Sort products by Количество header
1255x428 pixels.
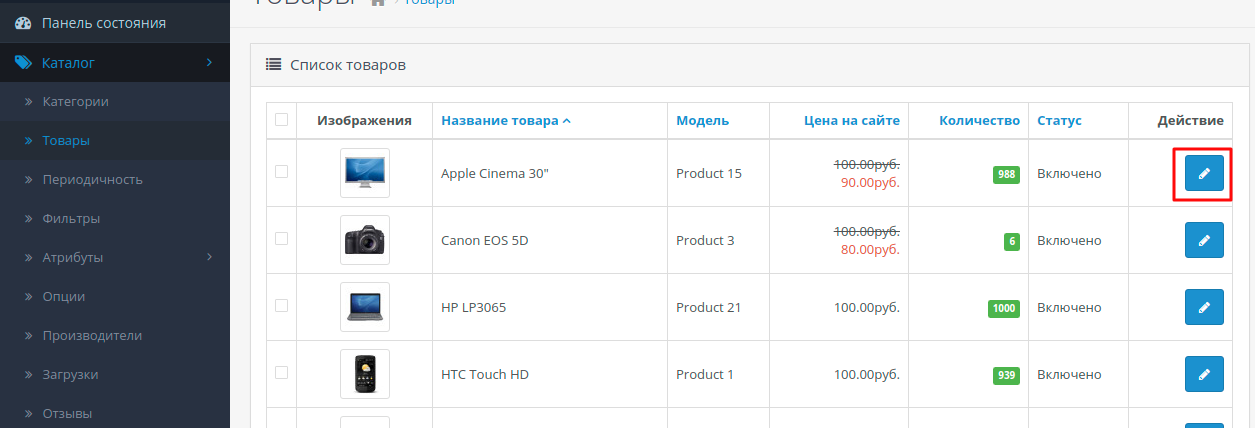(979, 121)
